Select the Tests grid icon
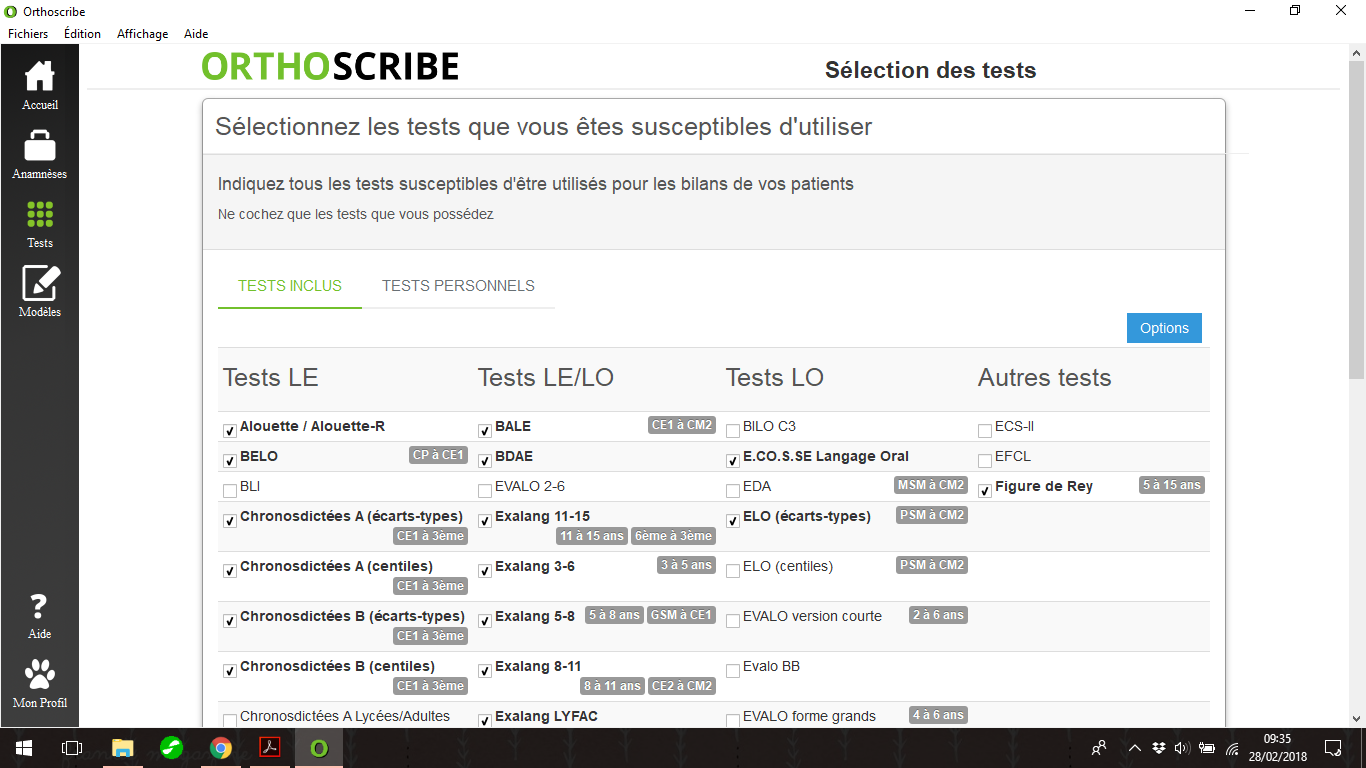The image size is (1366, 768). tap(40, 214)
